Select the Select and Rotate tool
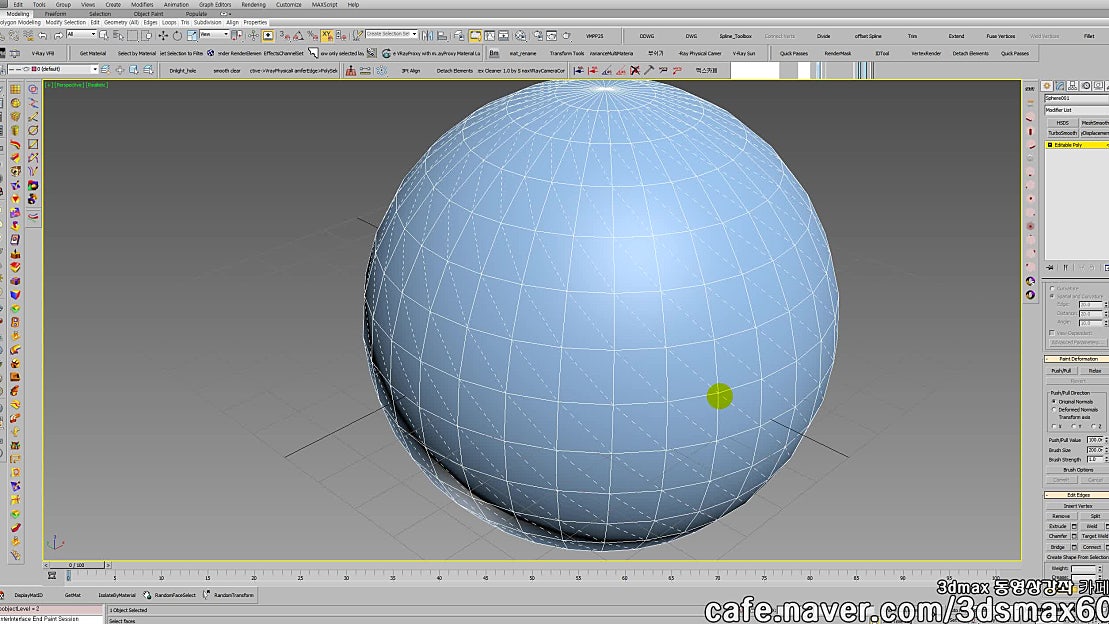The width and height of the screenshot is (1109, 624). click(x=177, y=35)
